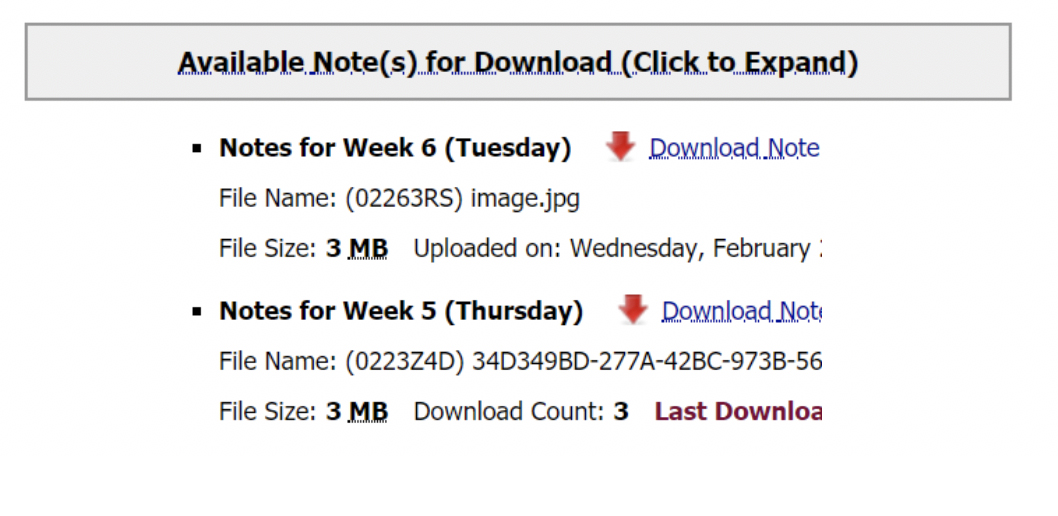Click the 3 MB size under Week 5
The height and width of the screenshot is (516, 1058).
point(357,411)
